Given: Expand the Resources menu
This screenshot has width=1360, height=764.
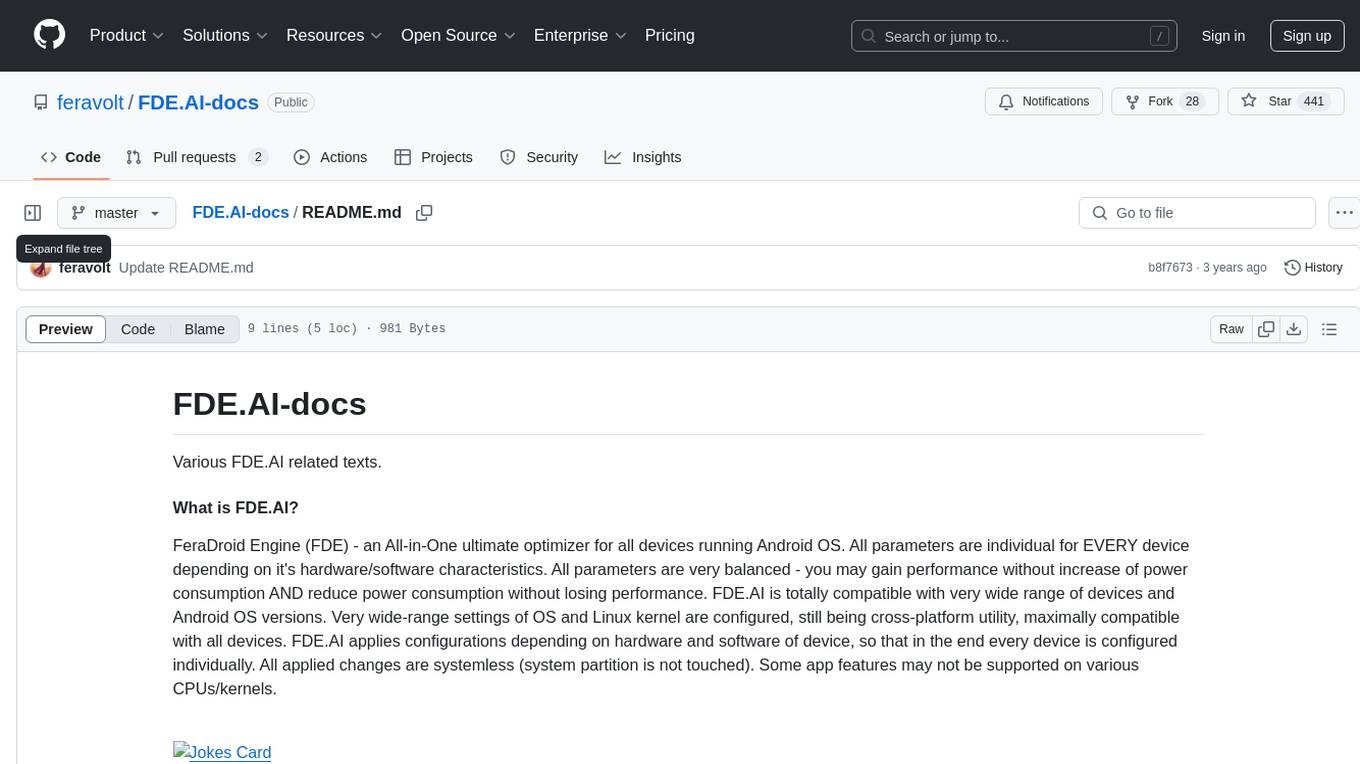Looking at the screenshot, I should pos(334,35).
